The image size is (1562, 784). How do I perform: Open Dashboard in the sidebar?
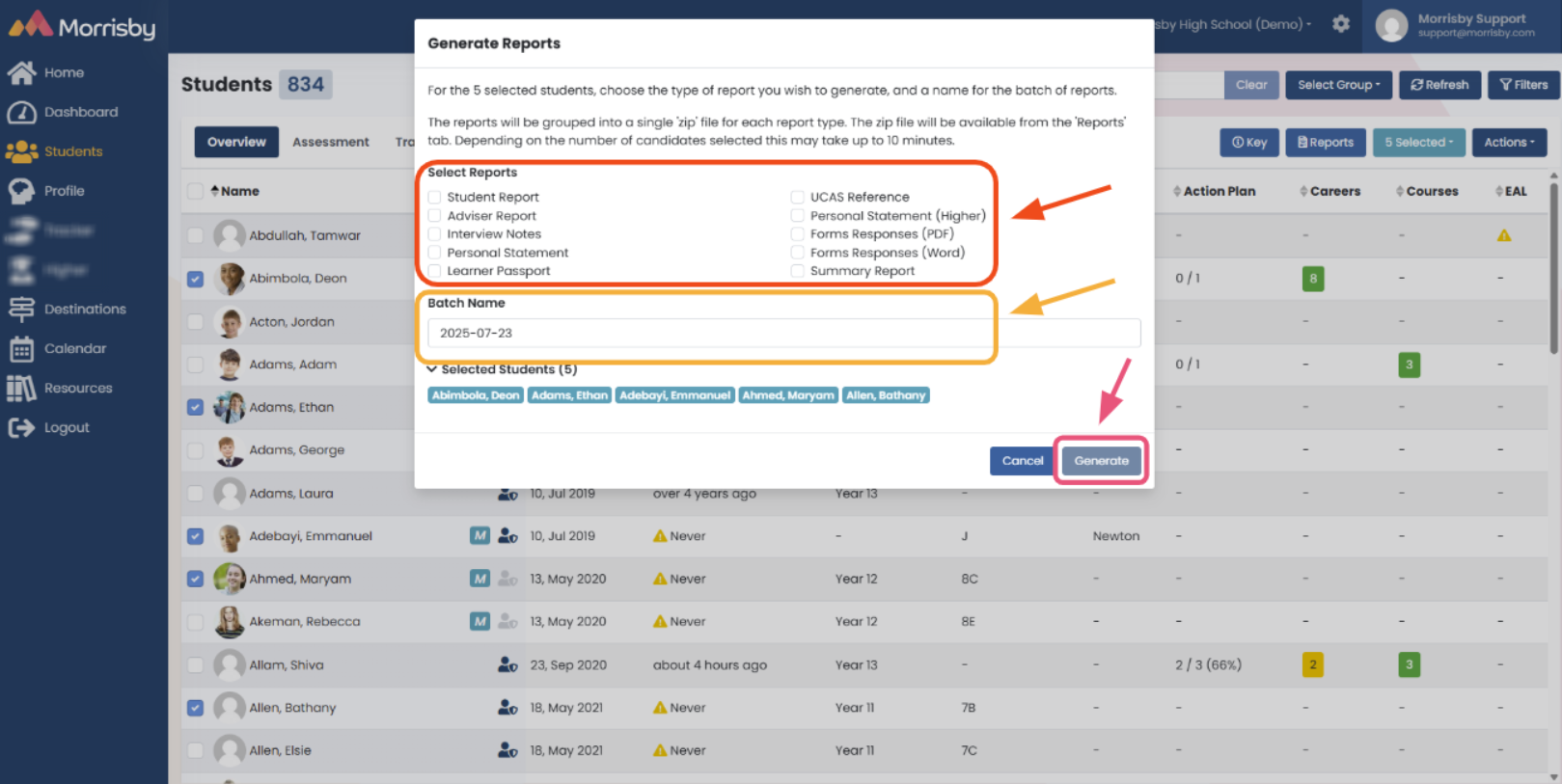(63, 112)
